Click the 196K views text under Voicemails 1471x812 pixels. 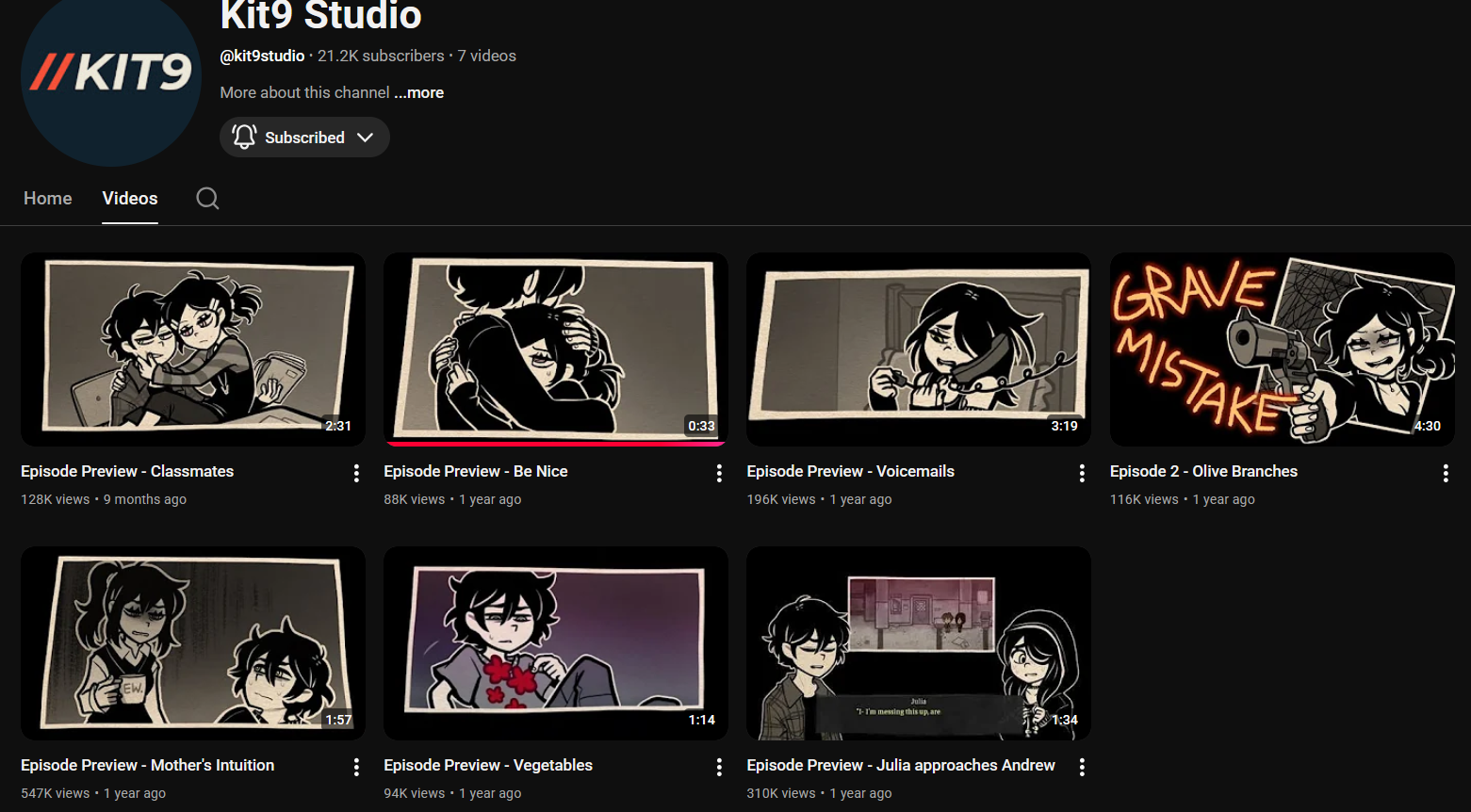(781, 499)
